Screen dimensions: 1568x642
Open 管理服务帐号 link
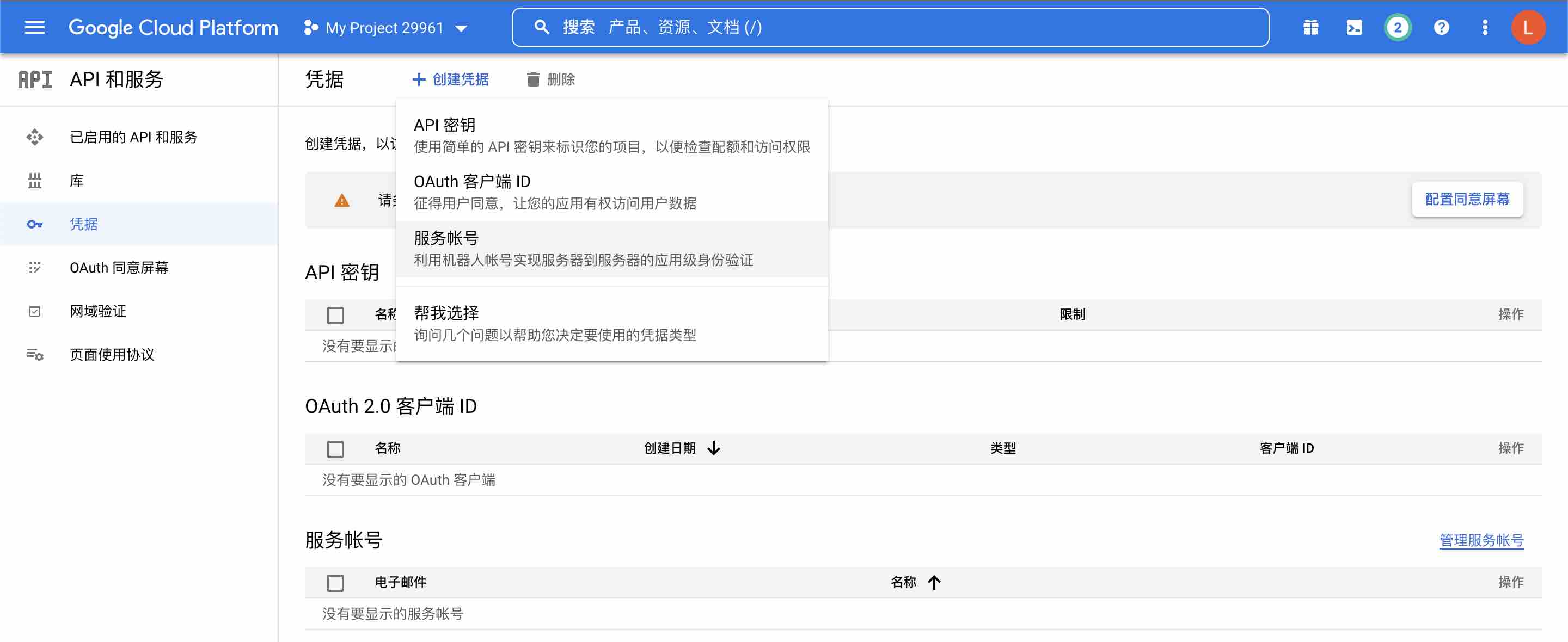click(x=1480, y=540)
